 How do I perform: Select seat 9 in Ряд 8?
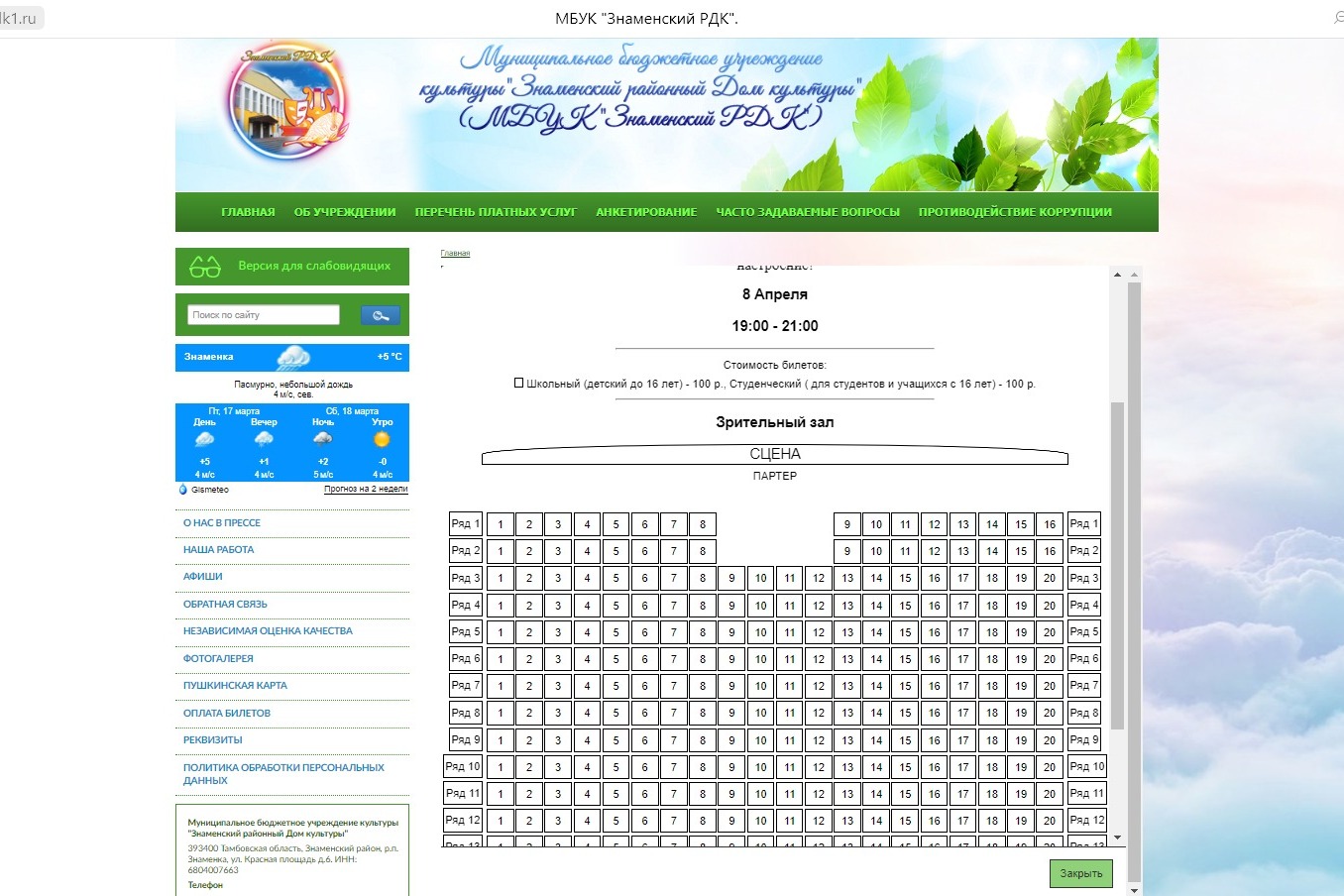pos(731,713)
